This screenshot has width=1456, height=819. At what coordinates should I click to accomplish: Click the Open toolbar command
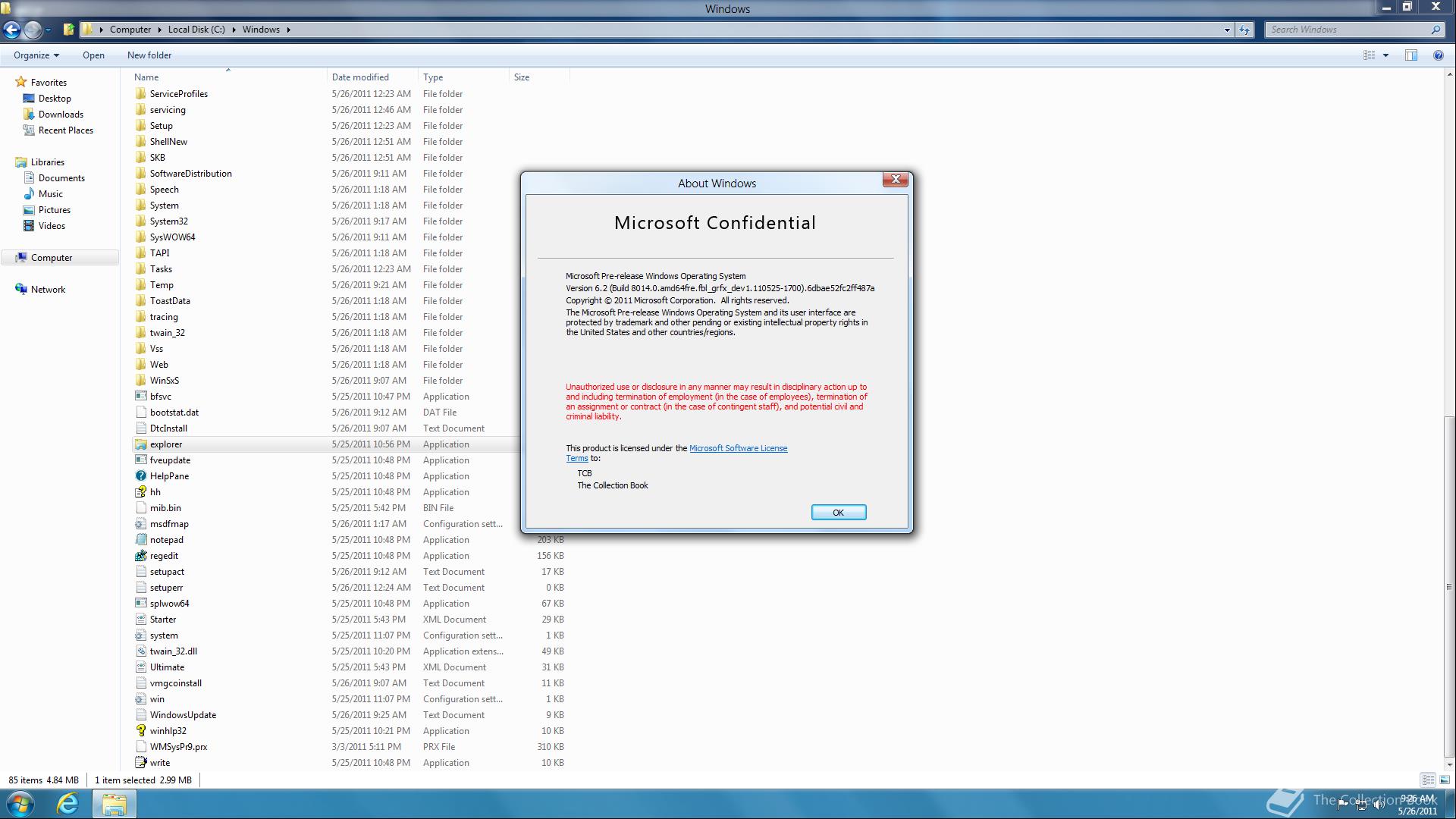[93, 55]
